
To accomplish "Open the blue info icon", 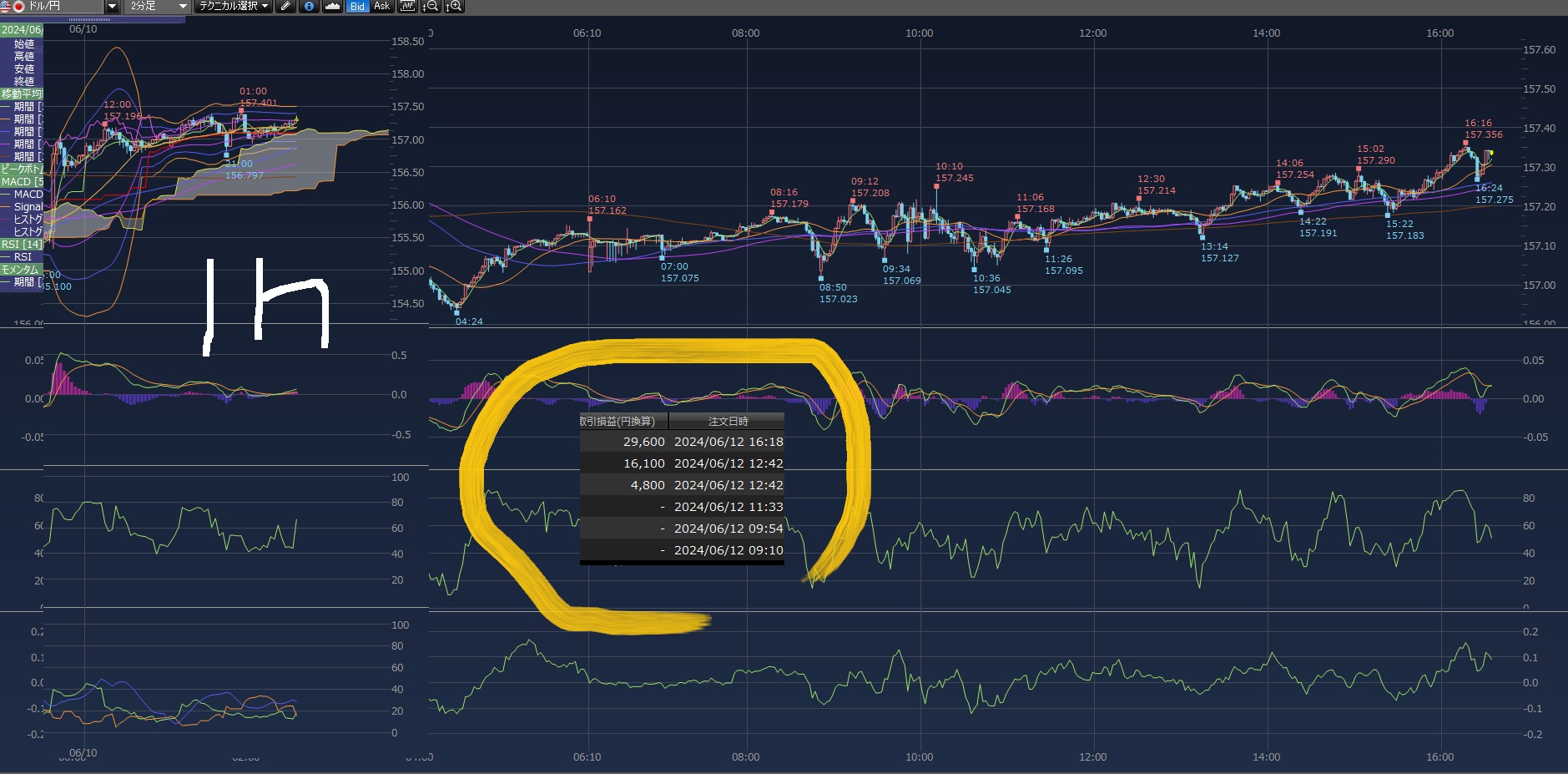I will click(x=309, y=6).
